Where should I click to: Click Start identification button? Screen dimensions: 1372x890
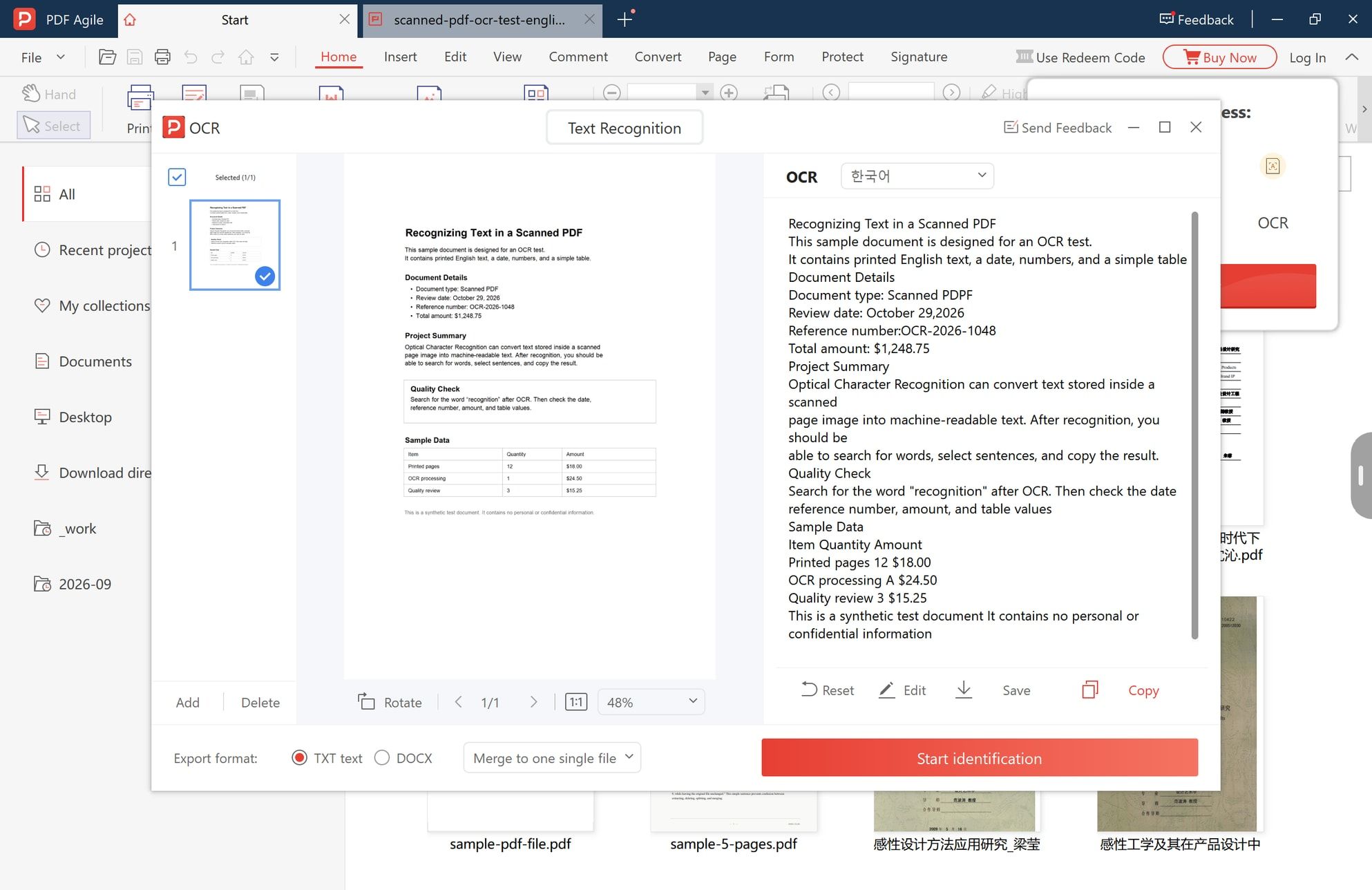(x=980, y=758)
